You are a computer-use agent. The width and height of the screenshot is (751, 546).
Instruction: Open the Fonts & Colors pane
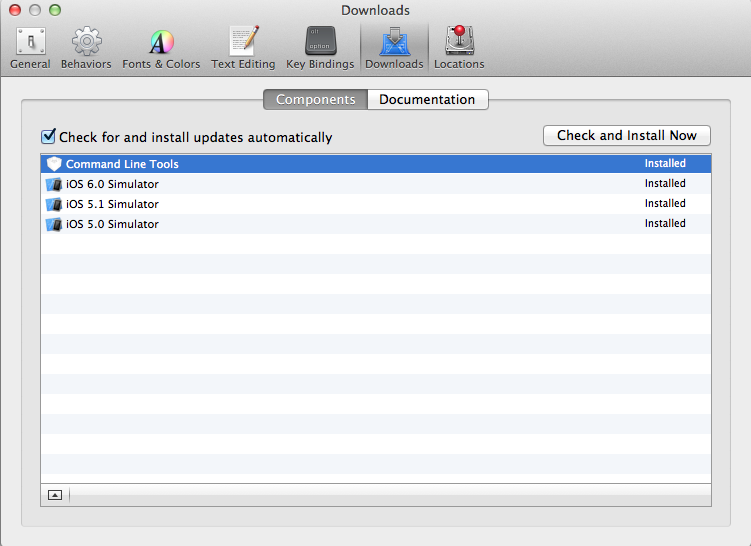point(161,48)
